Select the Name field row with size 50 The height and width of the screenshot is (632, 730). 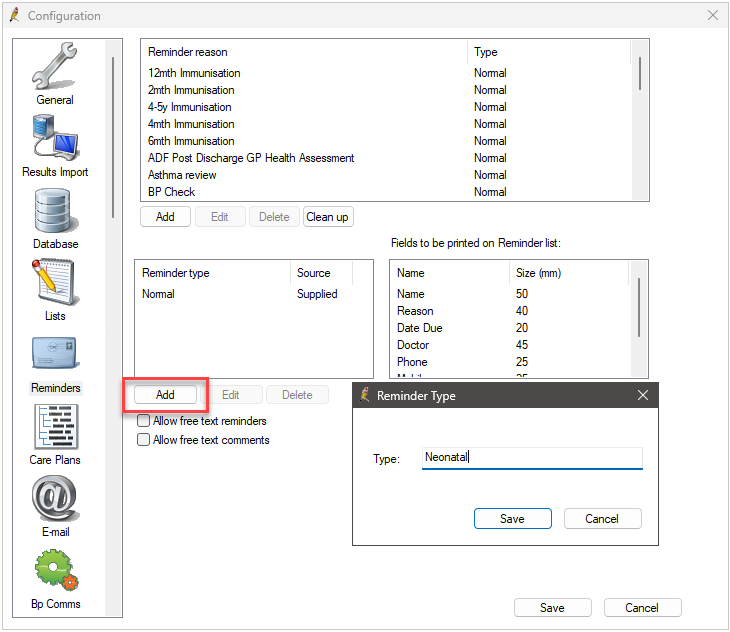(x=510, y=294)
